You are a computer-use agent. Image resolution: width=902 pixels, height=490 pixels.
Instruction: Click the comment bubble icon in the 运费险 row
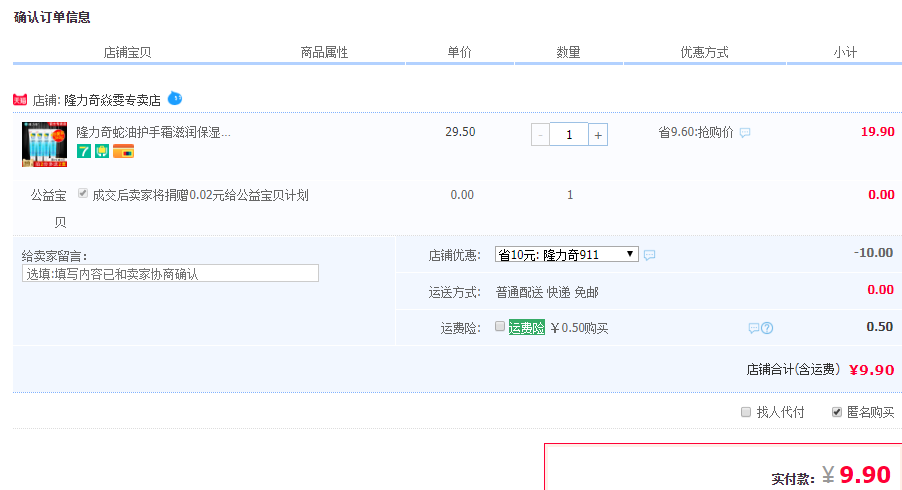(754, 328)
